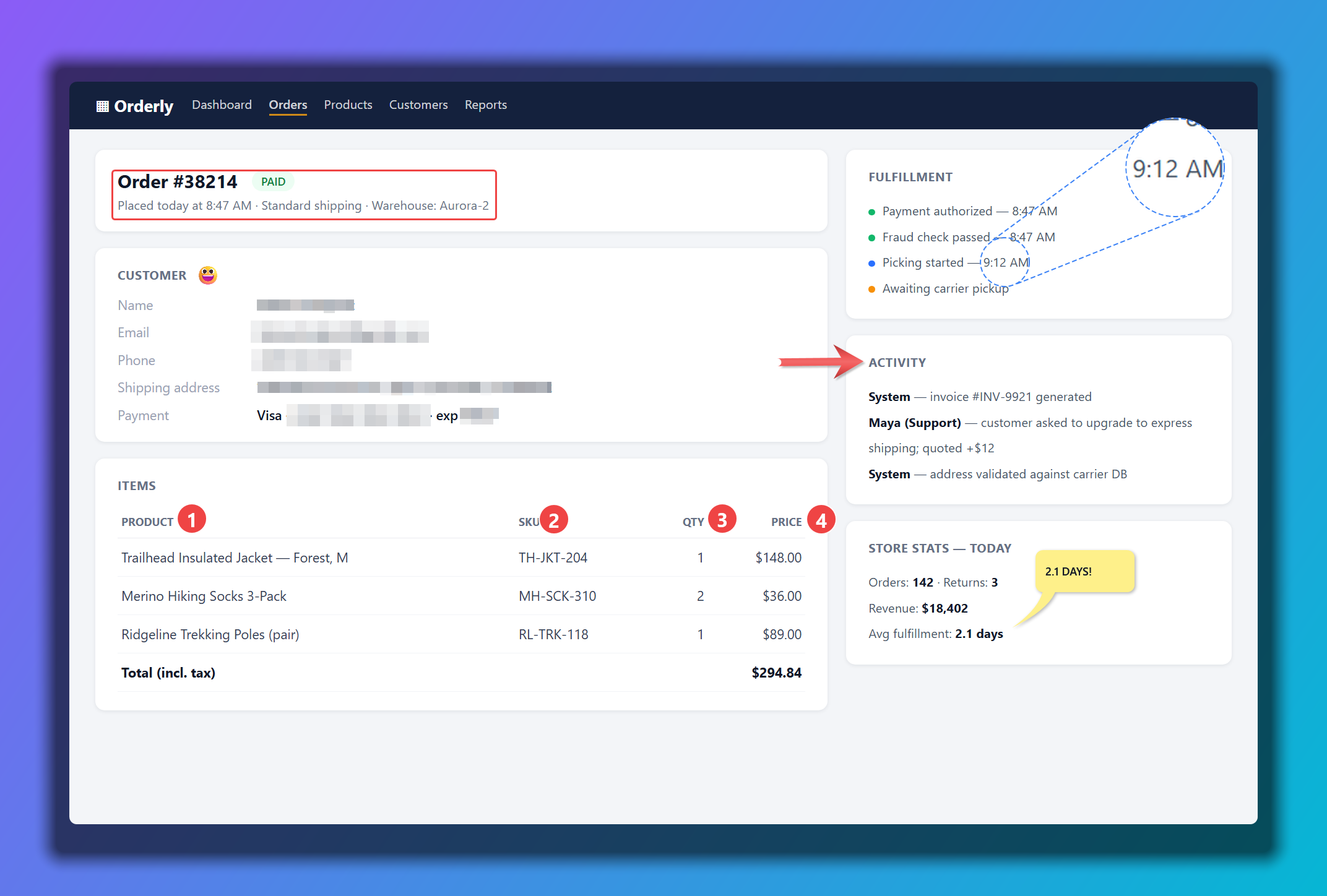Click SKU TH-JKT-204
Viewport: 1327px width, 896px height.
553,558
